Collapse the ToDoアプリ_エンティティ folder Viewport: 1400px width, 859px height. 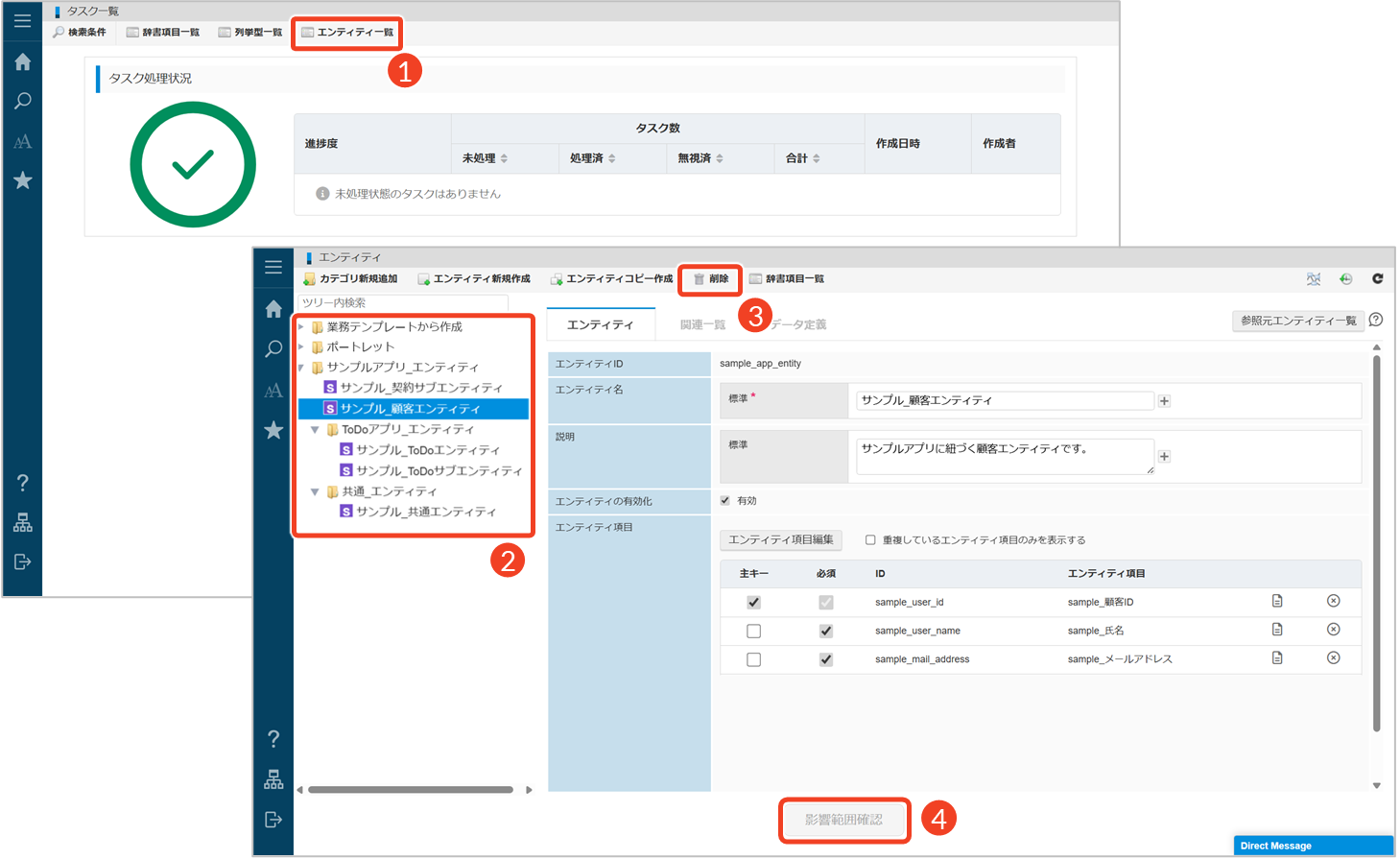pyautogui.click(x=315, y=430)
